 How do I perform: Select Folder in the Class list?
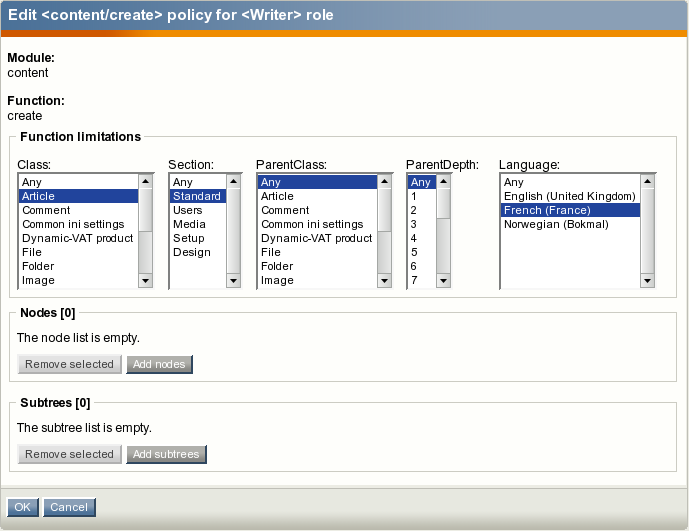[x=79, y=266]
